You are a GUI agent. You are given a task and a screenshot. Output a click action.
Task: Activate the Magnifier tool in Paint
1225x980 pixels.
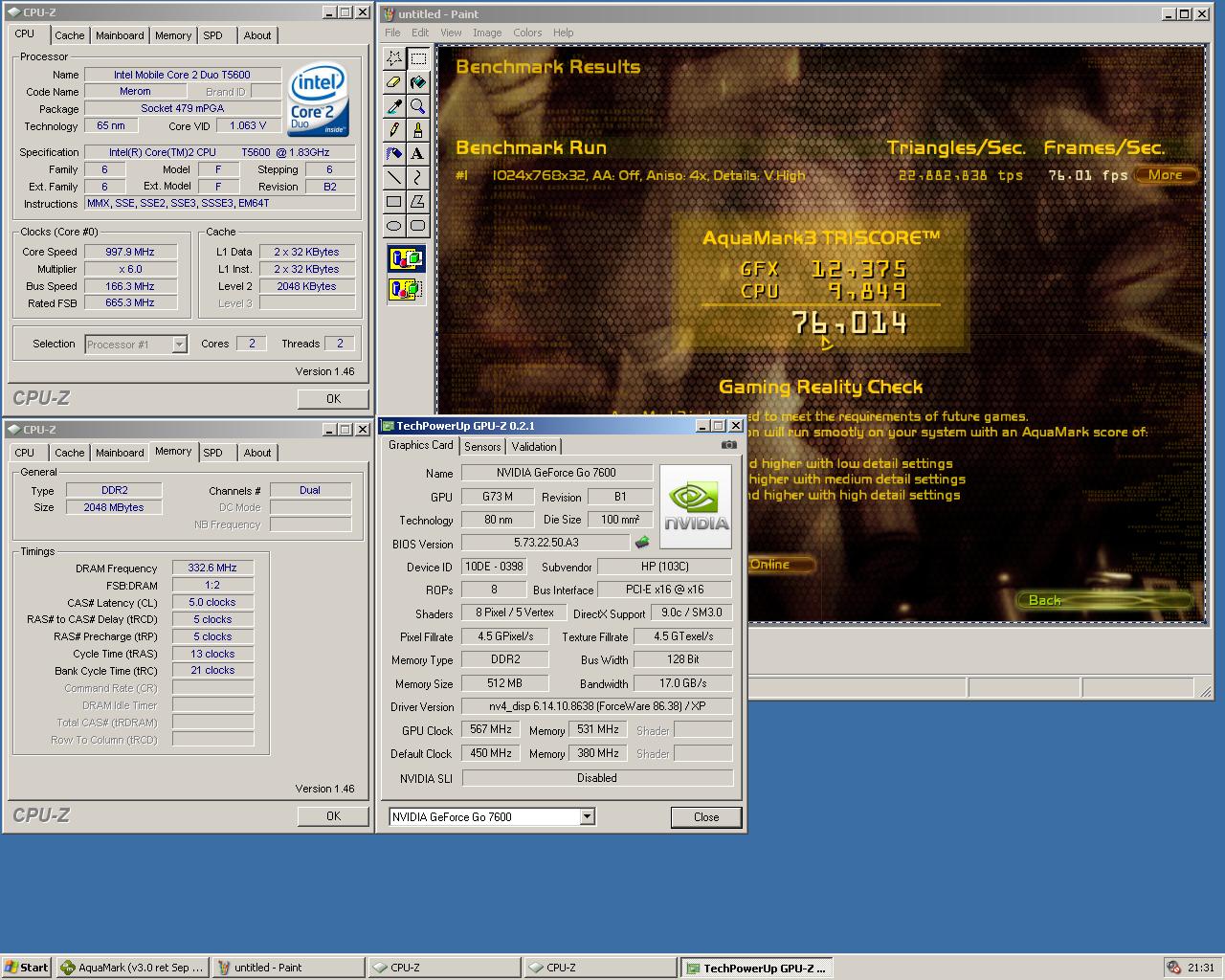418,106
